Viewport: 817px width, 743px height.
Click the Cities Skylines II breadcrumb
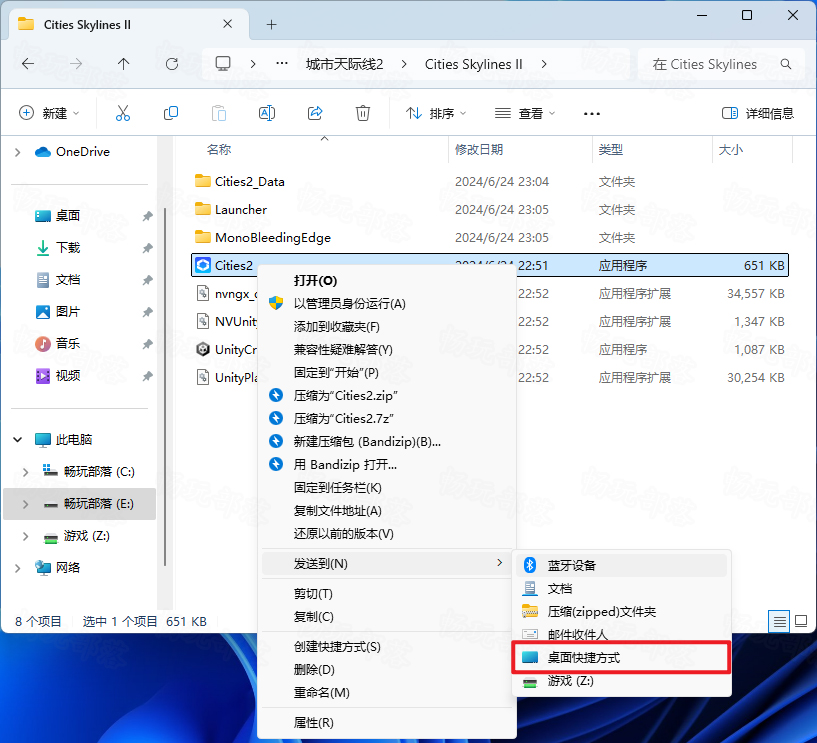coord(474,64)
